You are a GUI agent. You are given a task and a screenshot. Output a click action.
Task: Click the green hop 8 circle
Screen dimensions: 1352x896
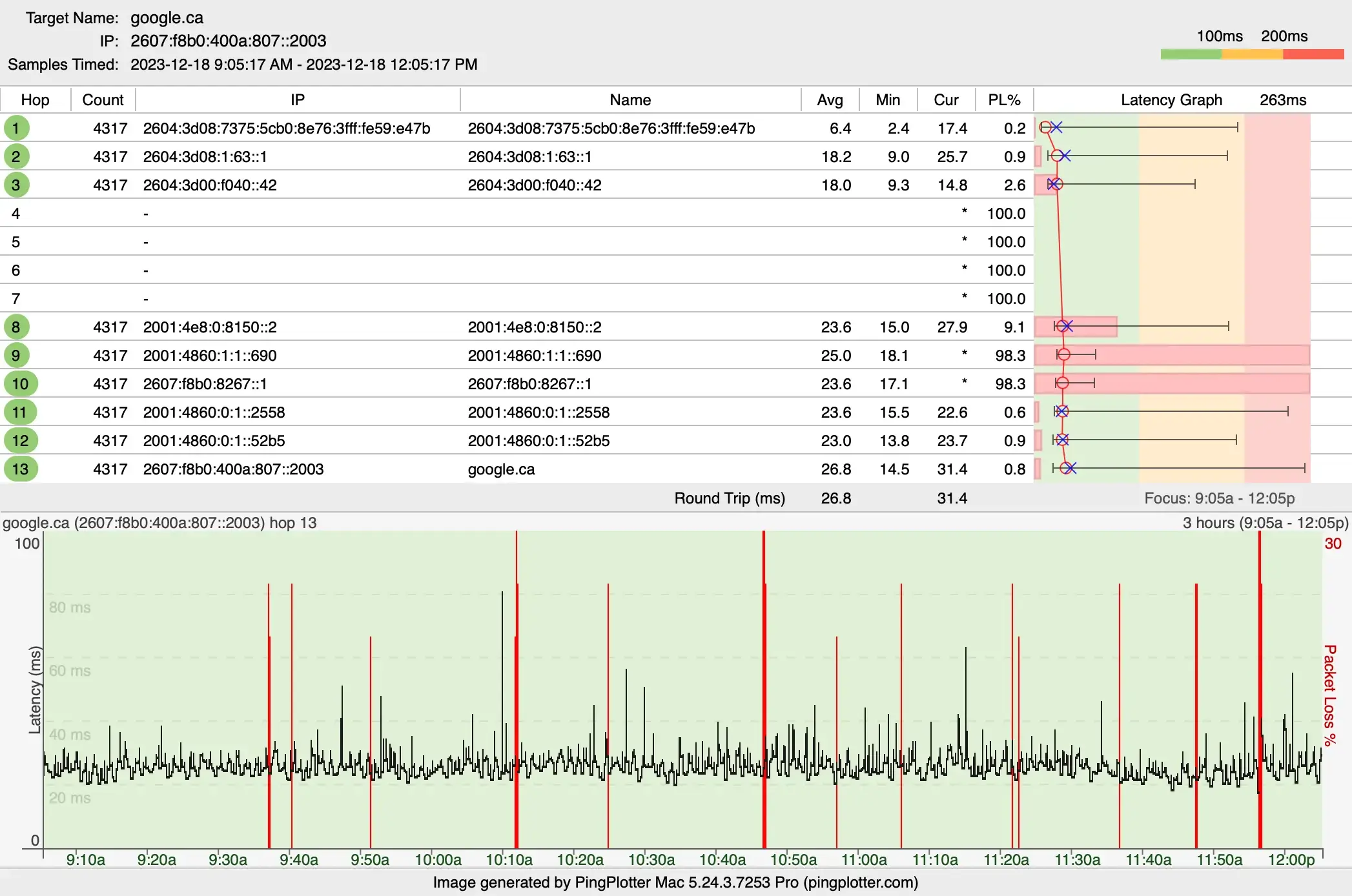click(x=16, y=327)
